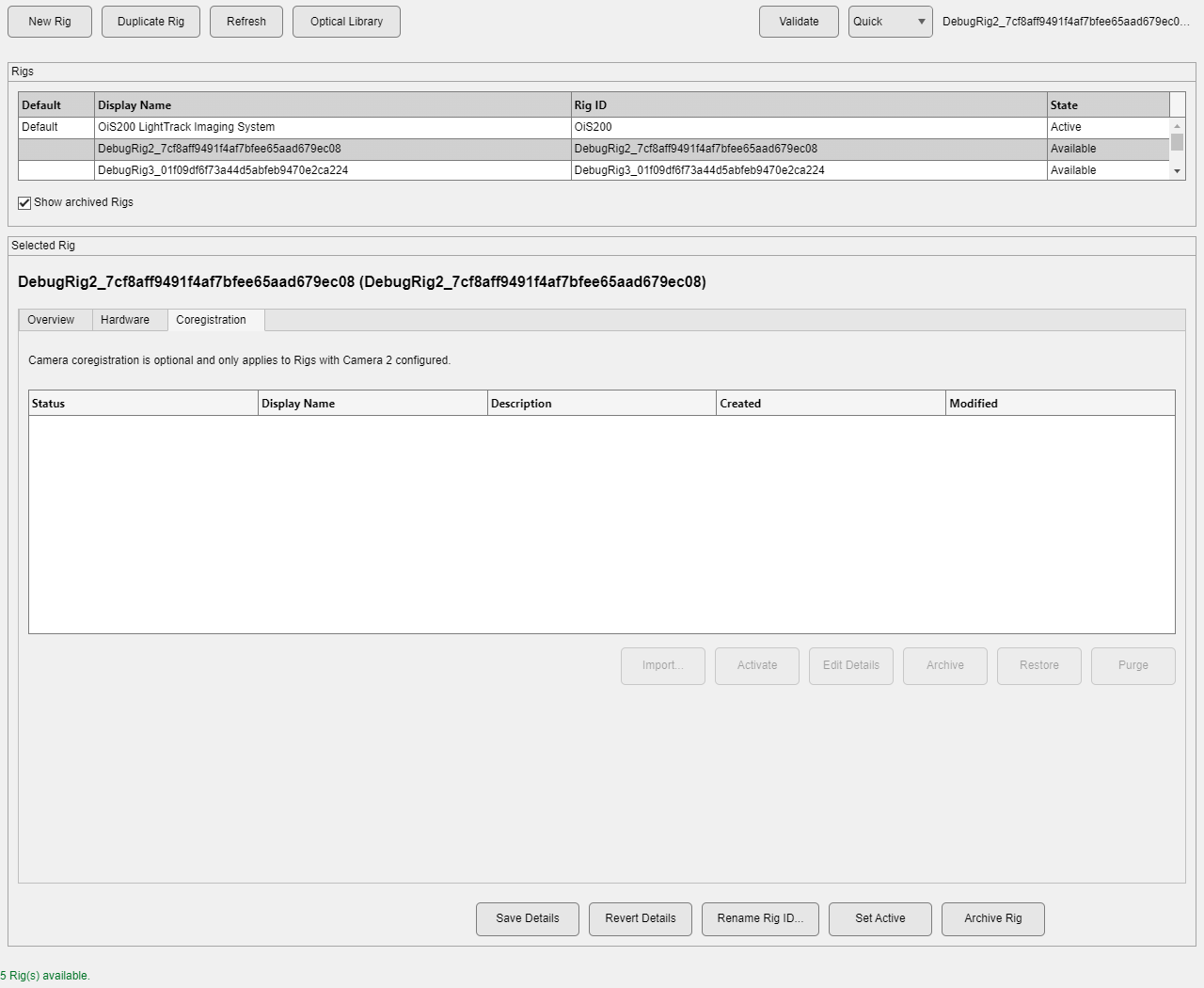Refresh the rigs list
The height and width of the screenshot is (988, 1204).
[246, 22]
